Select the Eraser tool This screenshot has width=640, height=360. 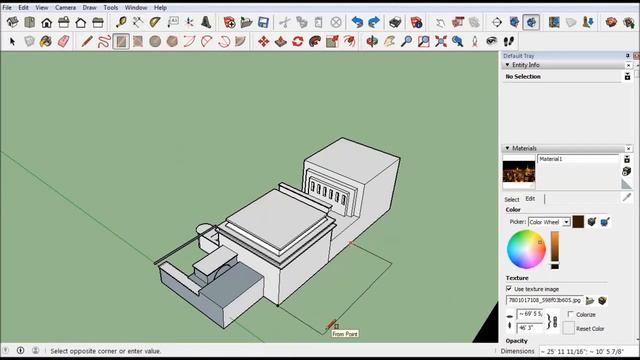63,41
